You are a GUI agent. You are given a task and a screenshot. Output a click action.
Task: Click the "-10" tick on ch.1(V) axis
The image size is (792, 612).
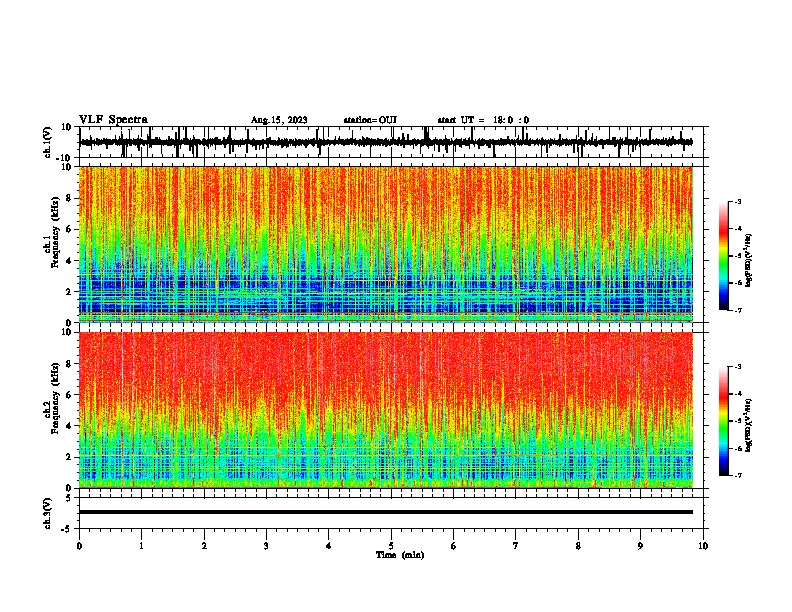coord(64,158)
